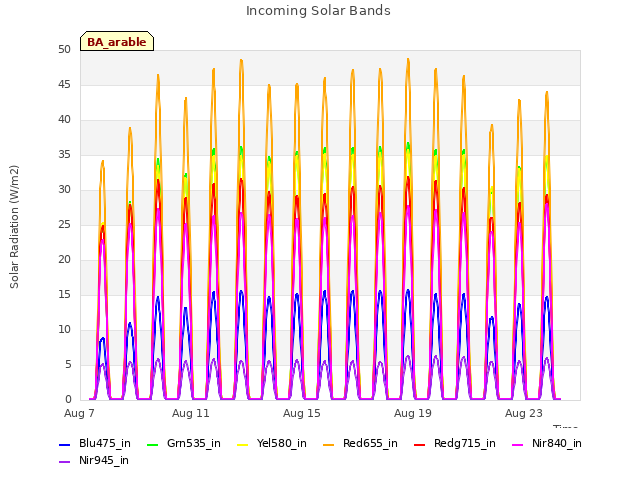This screenshot has width=640, height=480.
Task: Click the 35 y-axis tick label
Action: [x=64, y=155]
